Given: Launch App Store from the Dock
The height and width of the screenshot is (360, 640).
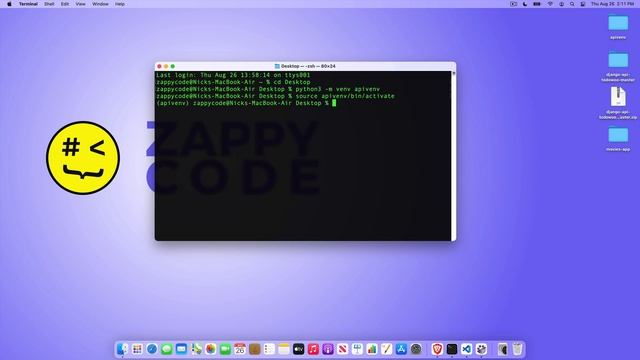Looking at the screenshot, I should pyautogui.click(x=401, y=349).
